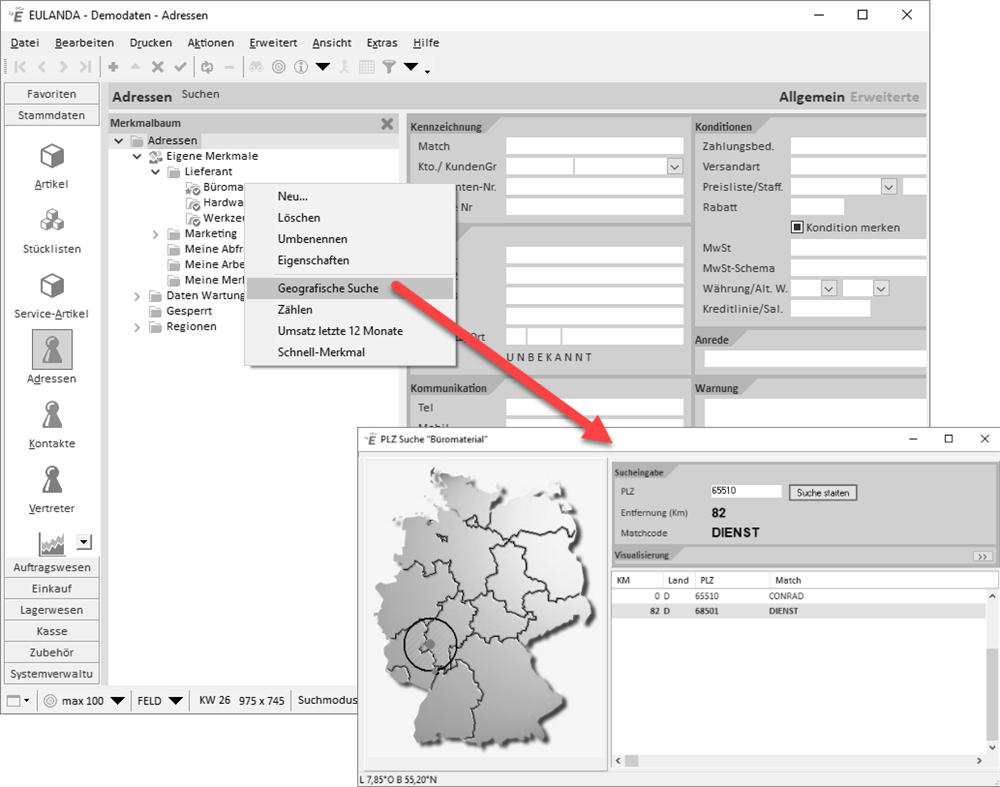Open the Aktionen menu

pyautogui.click(x=210, y=43)
